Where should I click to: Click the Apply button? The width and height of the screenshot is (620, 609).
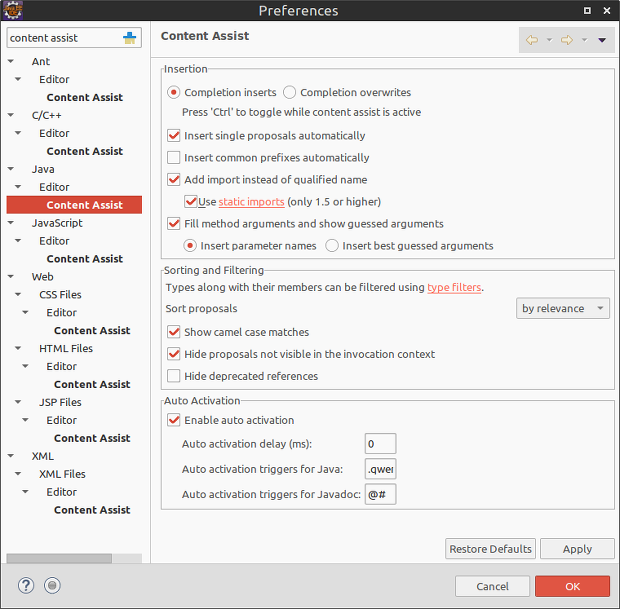(577, 549)
